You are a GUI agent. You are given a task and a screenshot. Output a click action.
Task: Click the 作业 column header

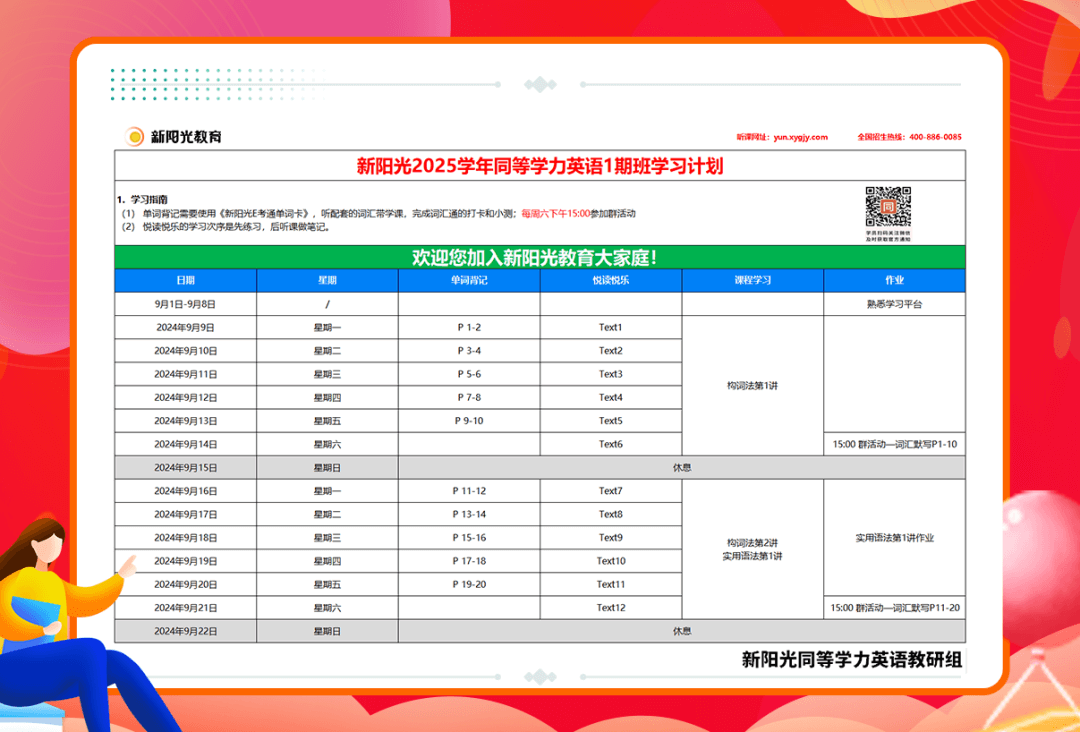895,280
